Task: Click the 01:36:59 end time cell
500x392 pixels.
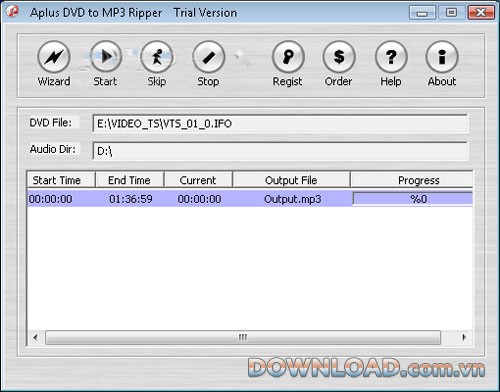Action: click(131, 199)
